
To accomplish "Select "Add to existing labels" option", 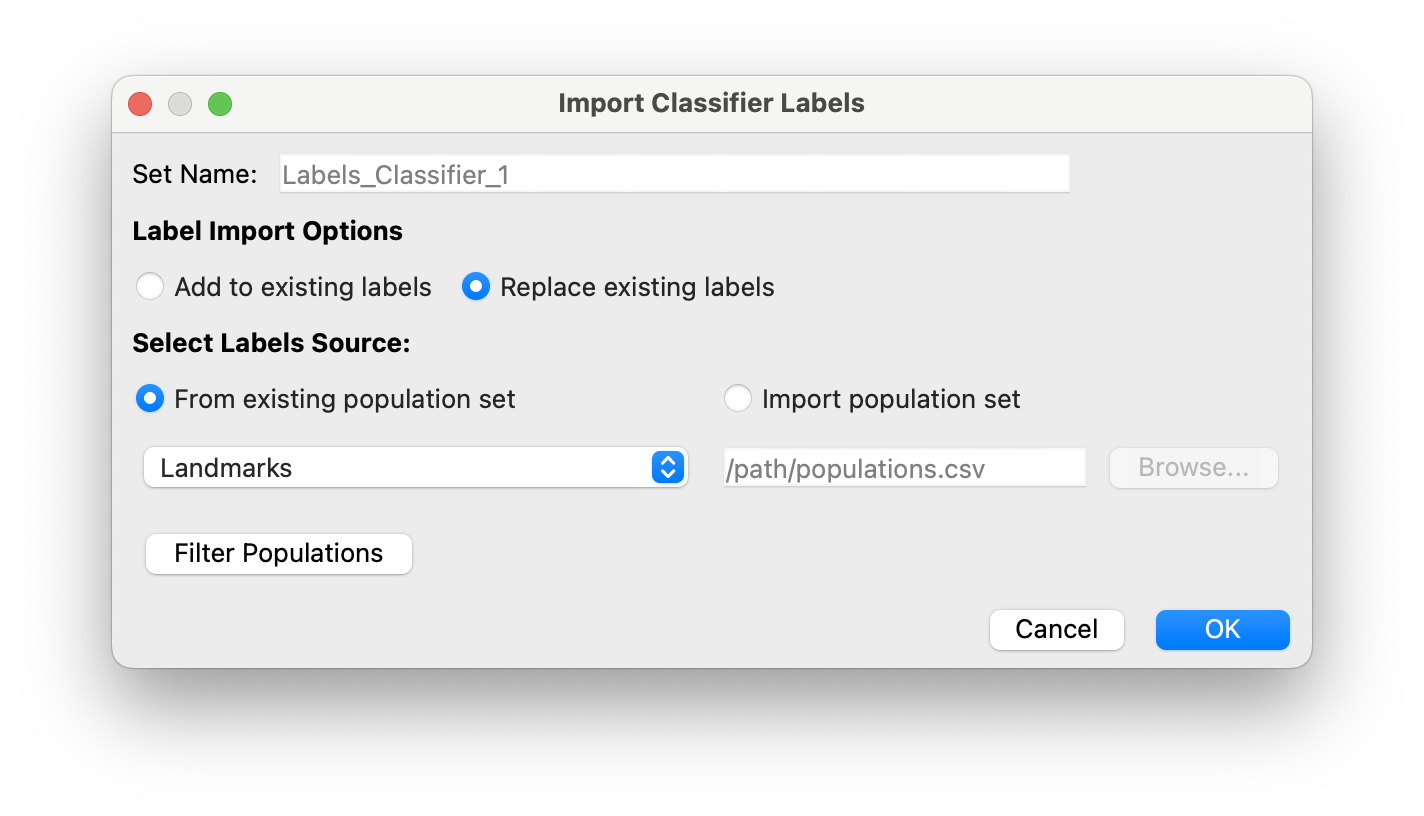I will pyautogui.click(x=150, y=287).
